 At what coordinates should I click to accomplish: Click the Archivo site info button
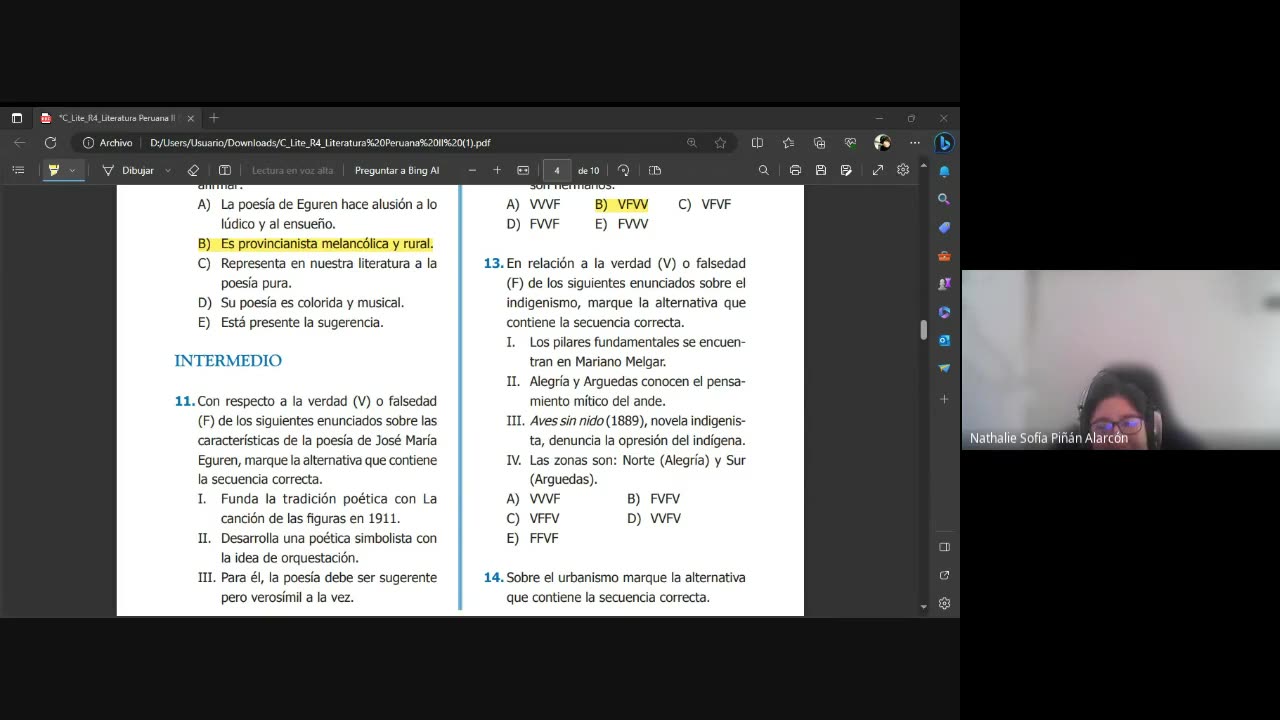click(x=108, y=143)
